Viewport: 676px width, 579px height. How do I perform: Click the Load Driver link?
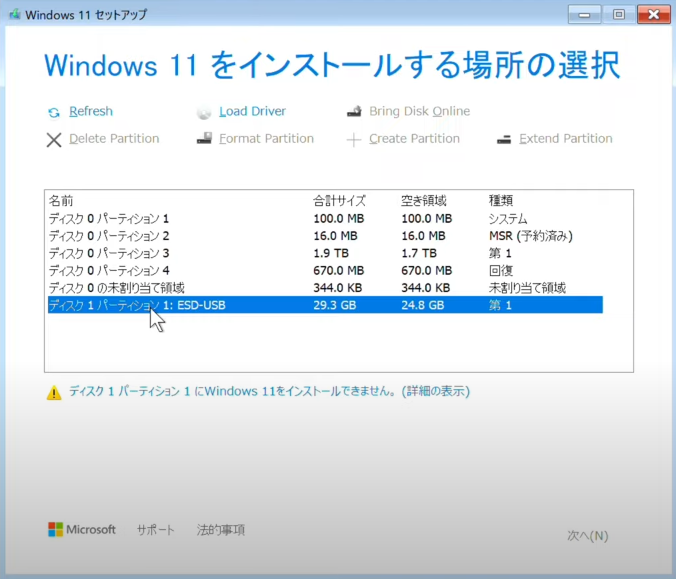click(252, 111)
